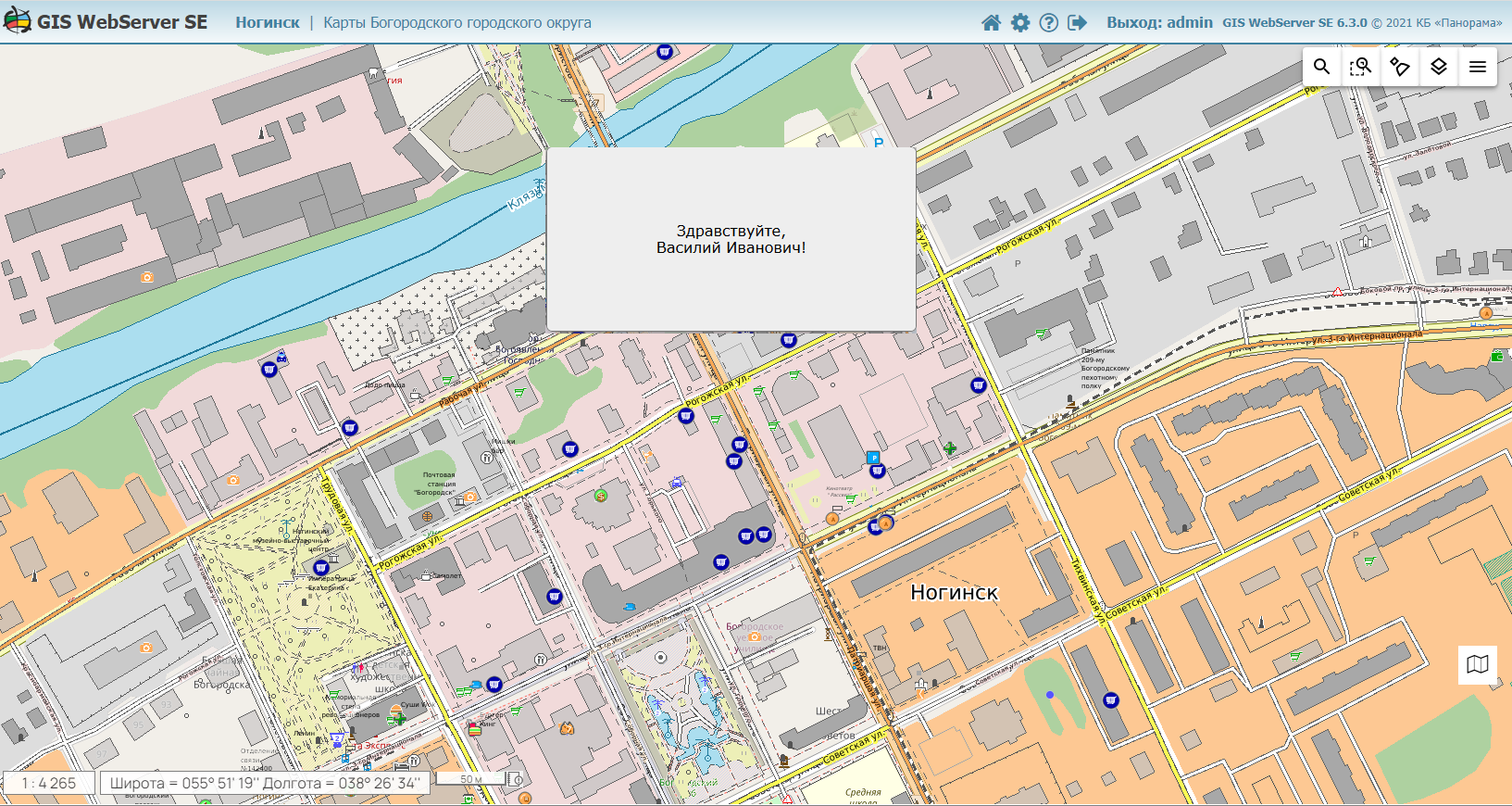This screenshot has height=806, width=1512.
Task: Click Карты Богородского городского округа title
Action: point(457,22)
